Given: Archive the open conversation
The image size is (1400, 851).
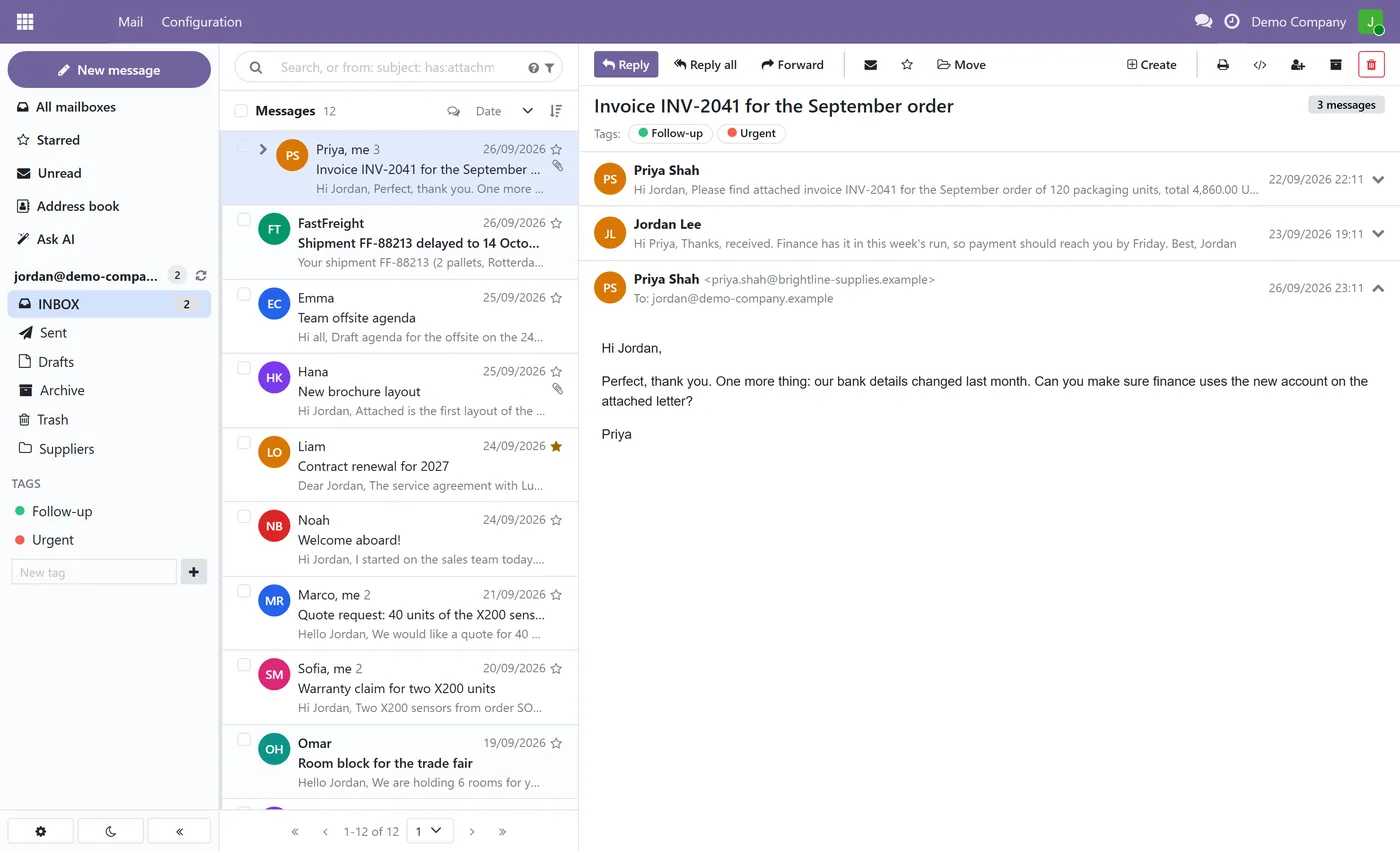Looking at the screenshot, I should (x=1335, y=65).
